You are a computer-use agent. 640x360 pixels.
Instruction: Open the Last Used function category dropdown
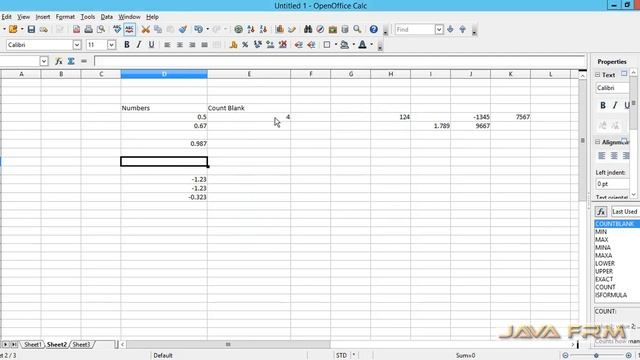pyautogui.click(x=624, y=211)
